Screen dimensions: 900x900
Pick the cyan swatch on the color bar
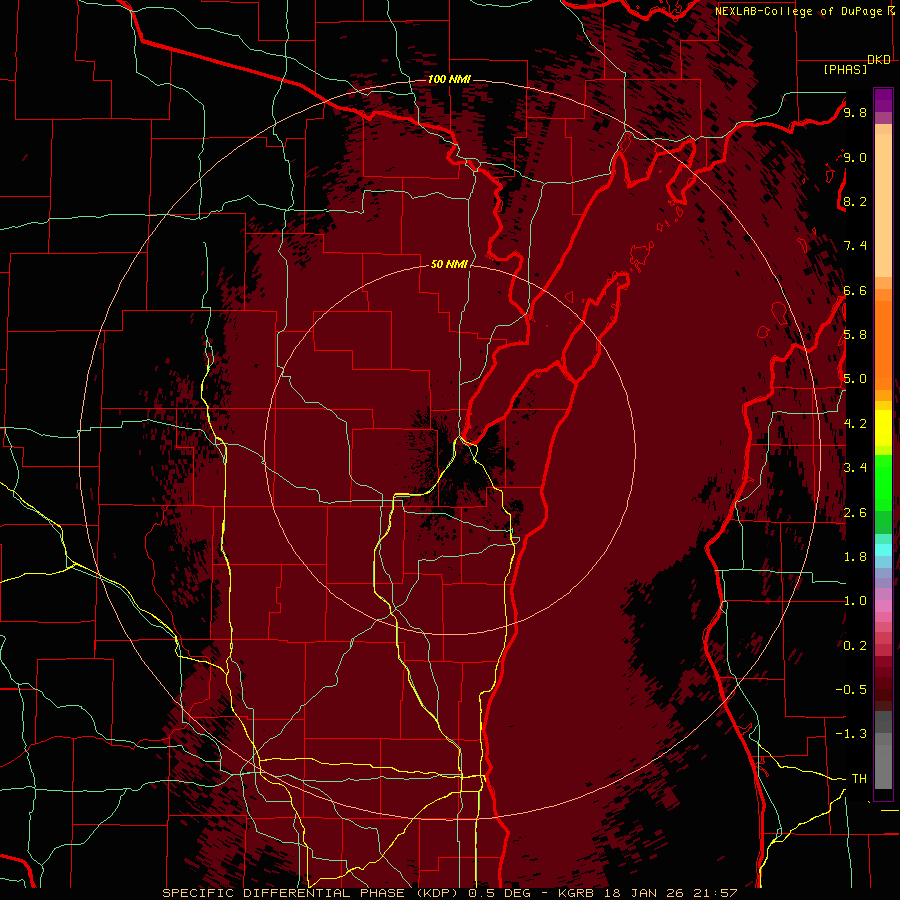[x=883, y=550]
